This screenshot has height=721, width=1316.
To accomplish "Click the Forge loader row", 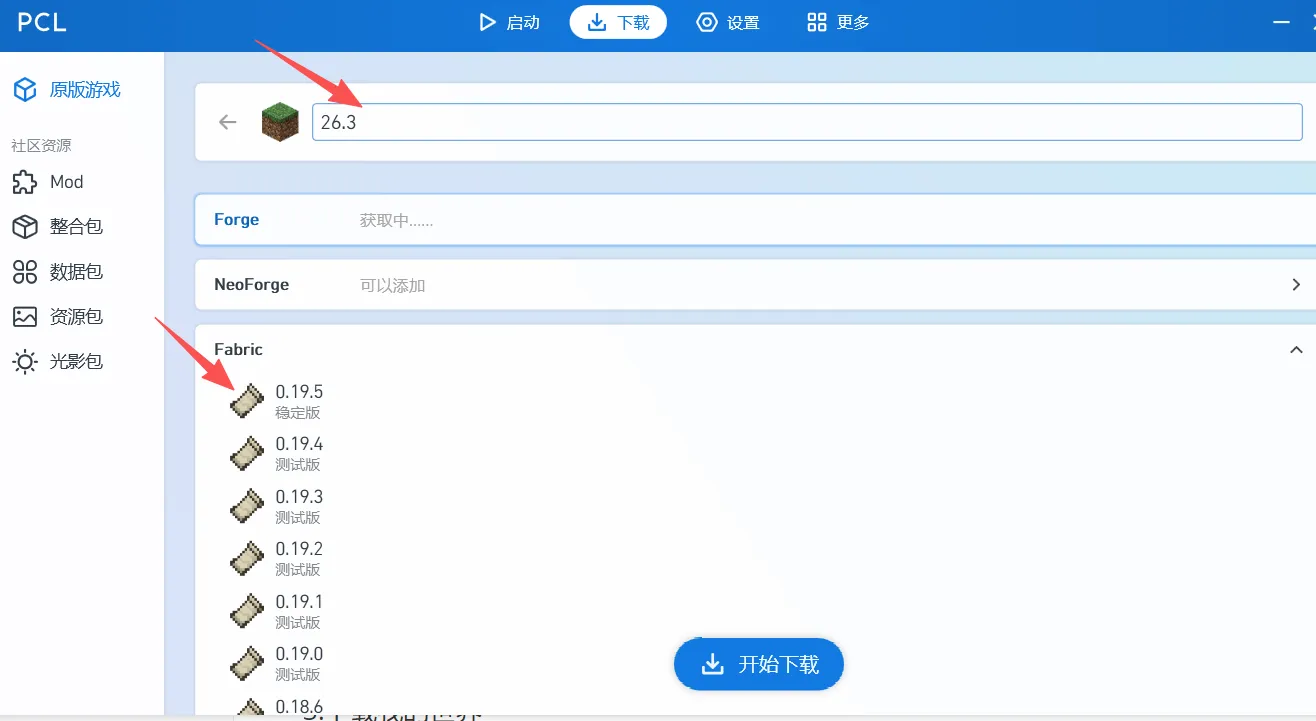I will click(x=755, y=220).
